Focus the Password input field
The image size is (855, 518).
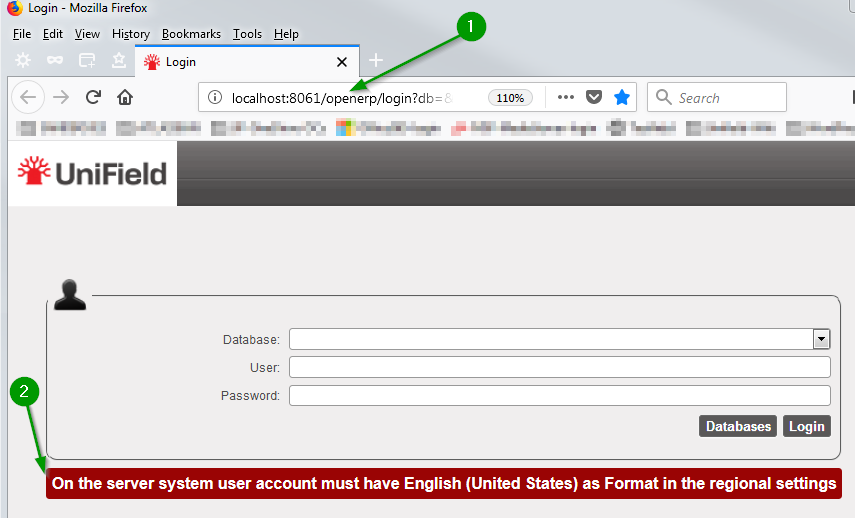(x=559, y=396)
